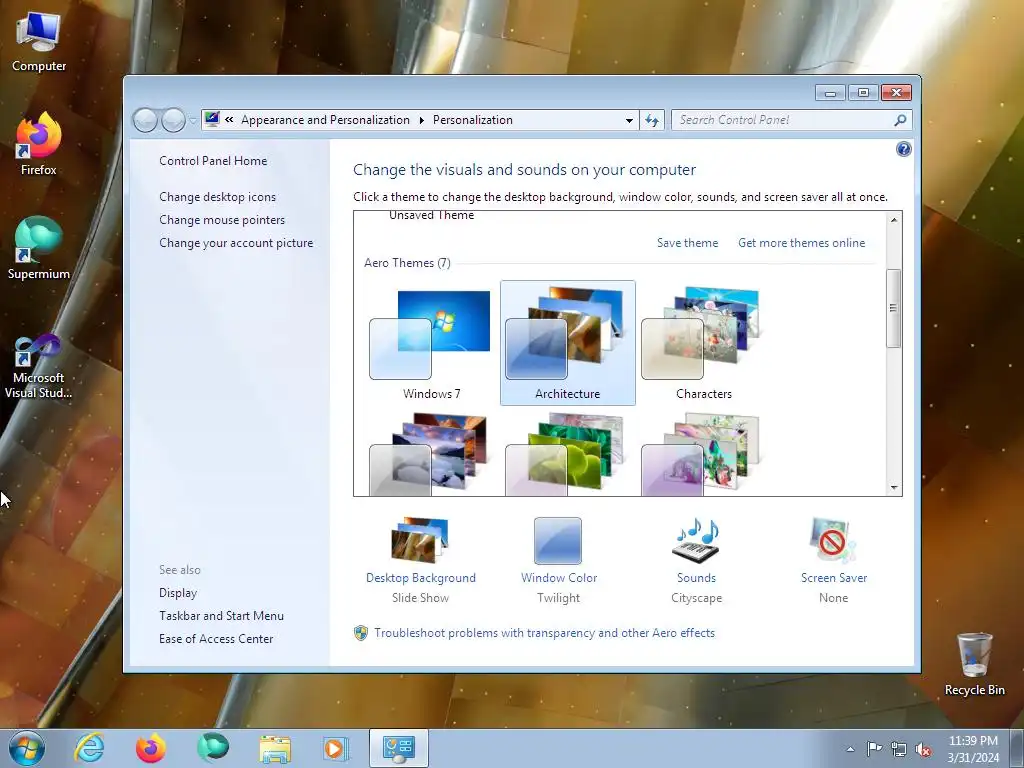The width and height of the screenshot is (1024, 768).
Task: Open the network tray icon
Action: point(899,749)
